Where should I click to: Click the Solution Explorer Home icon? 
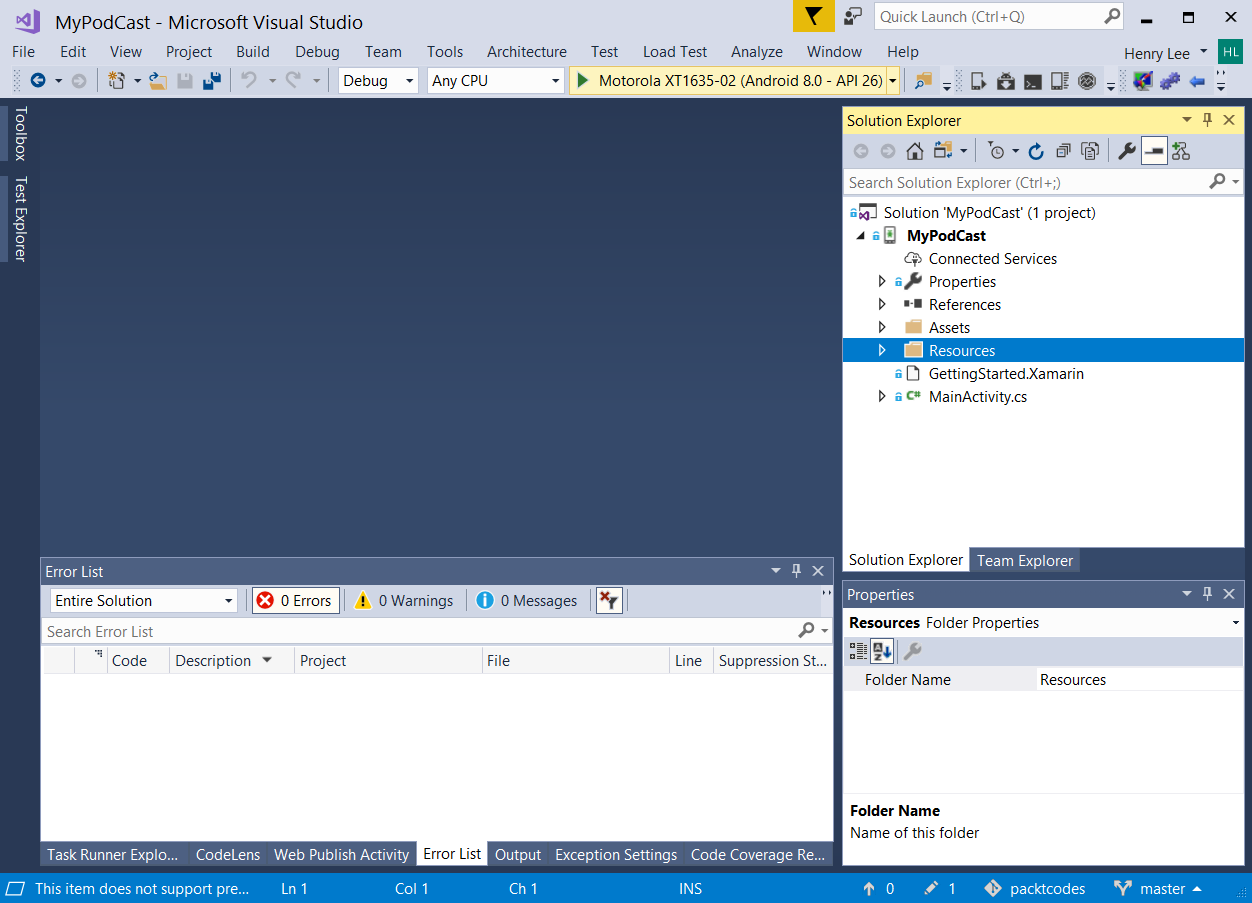pyautogui.click(x=914, y=151)
